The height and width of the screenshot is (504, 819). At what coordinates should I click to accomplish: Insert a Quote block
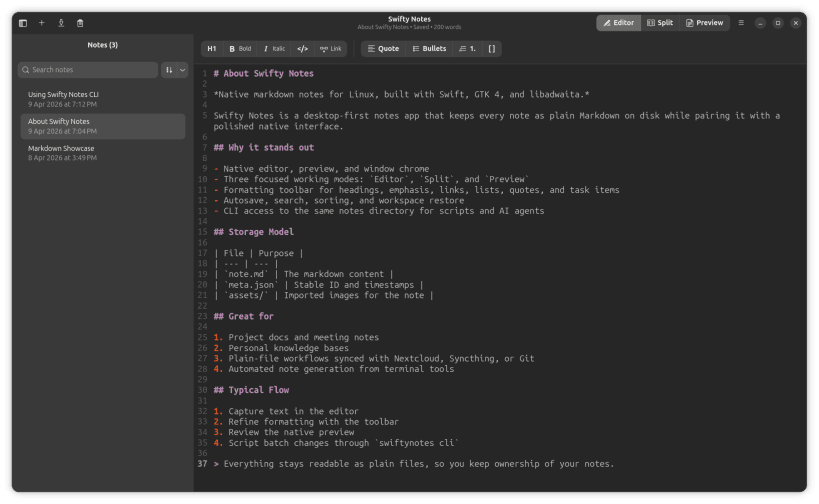[383, 49]
